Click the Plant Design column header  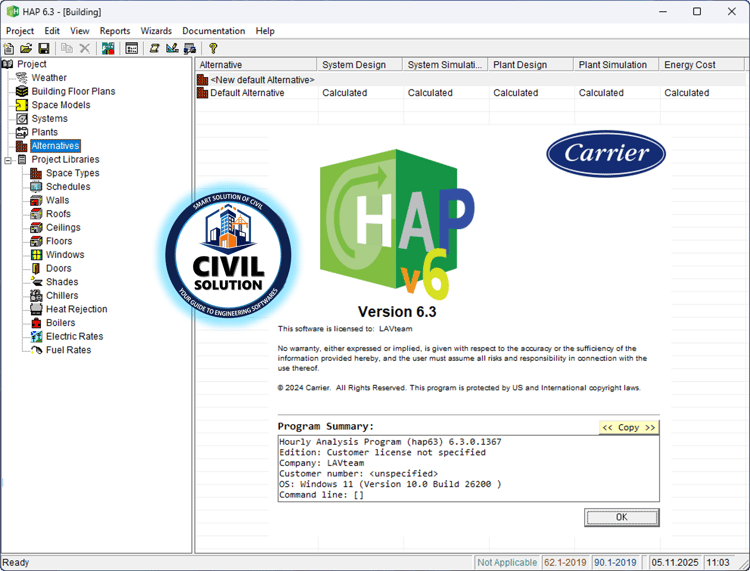531,65
